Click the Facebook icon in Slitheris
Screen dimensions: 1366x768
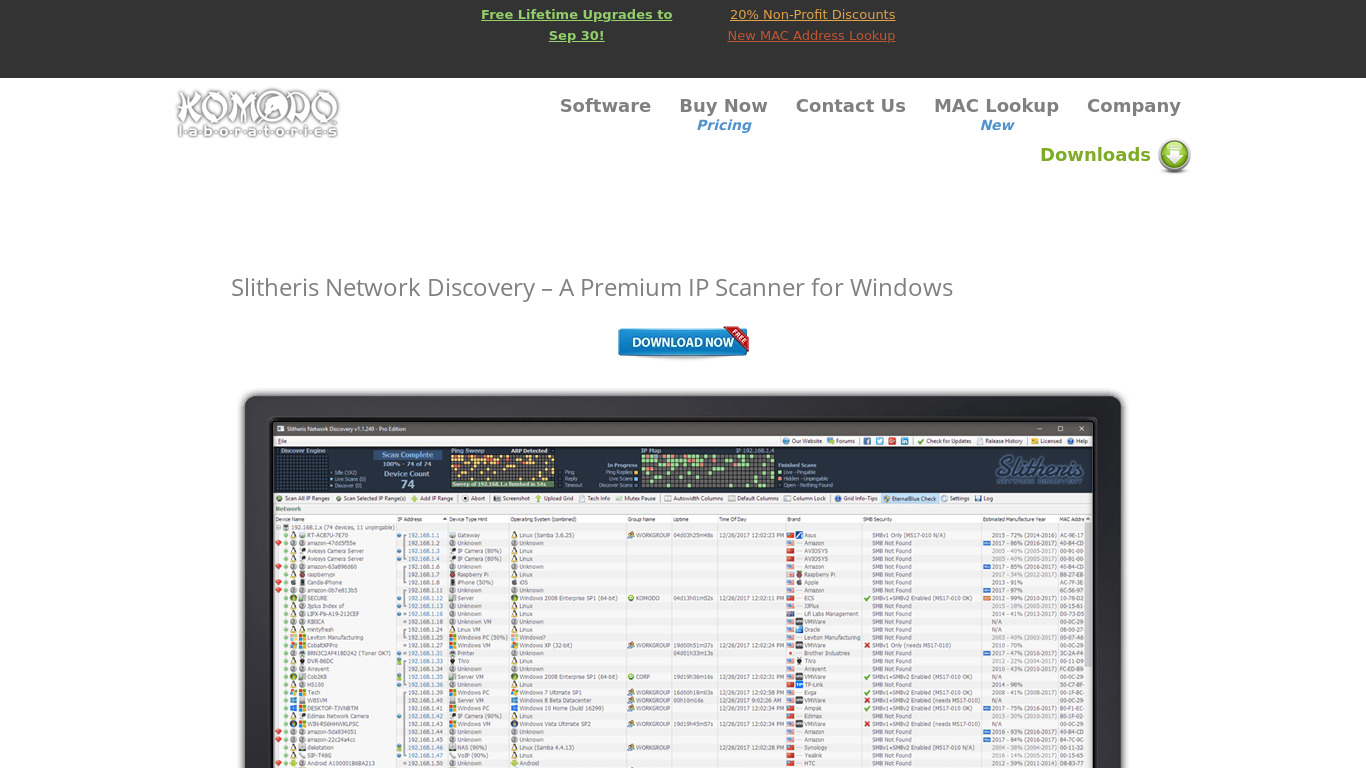(x=867, y=441)
